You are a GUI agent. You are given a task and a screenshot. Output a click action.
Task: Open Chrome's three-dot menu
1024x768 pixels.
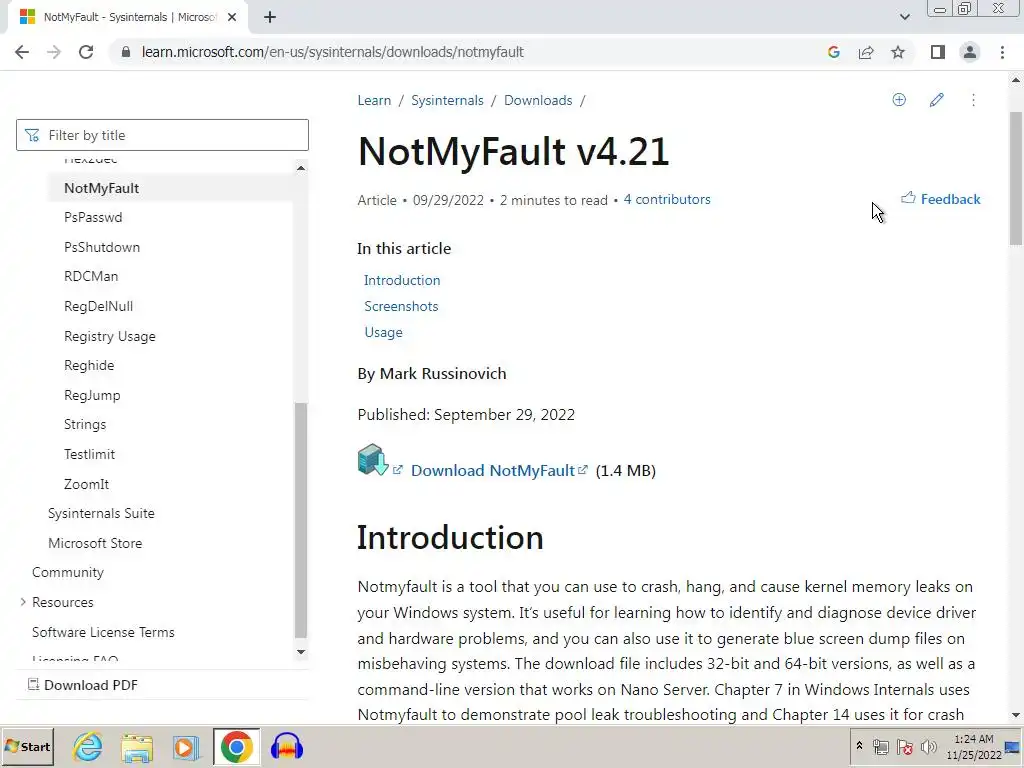[x=1002, y=52]
